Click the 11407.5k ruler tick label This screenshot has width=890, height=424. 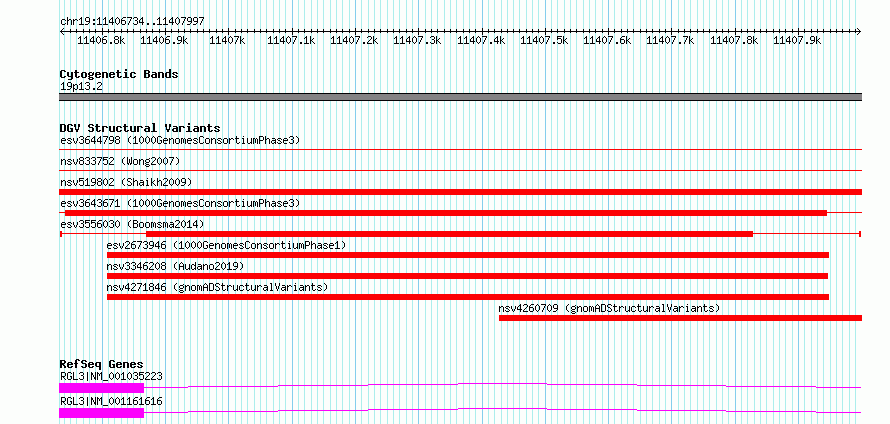(544, 40)
